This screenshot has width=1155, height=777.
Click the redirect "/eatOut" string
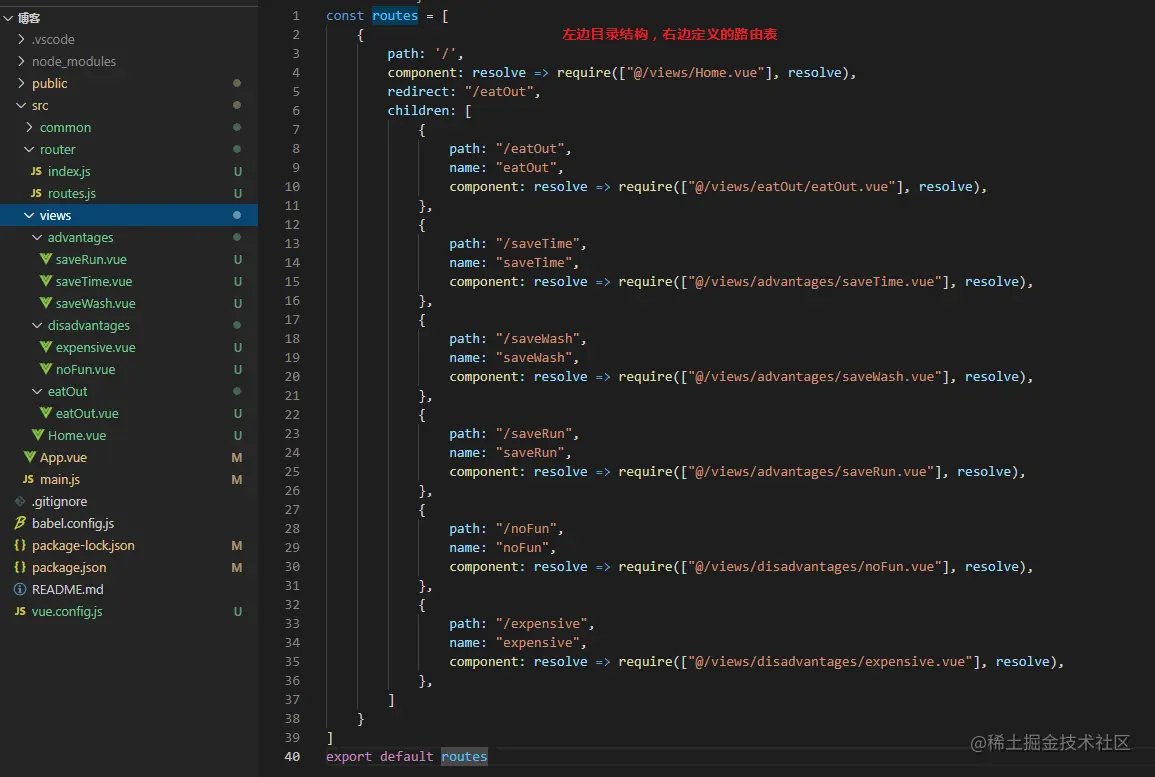[499, 91]
